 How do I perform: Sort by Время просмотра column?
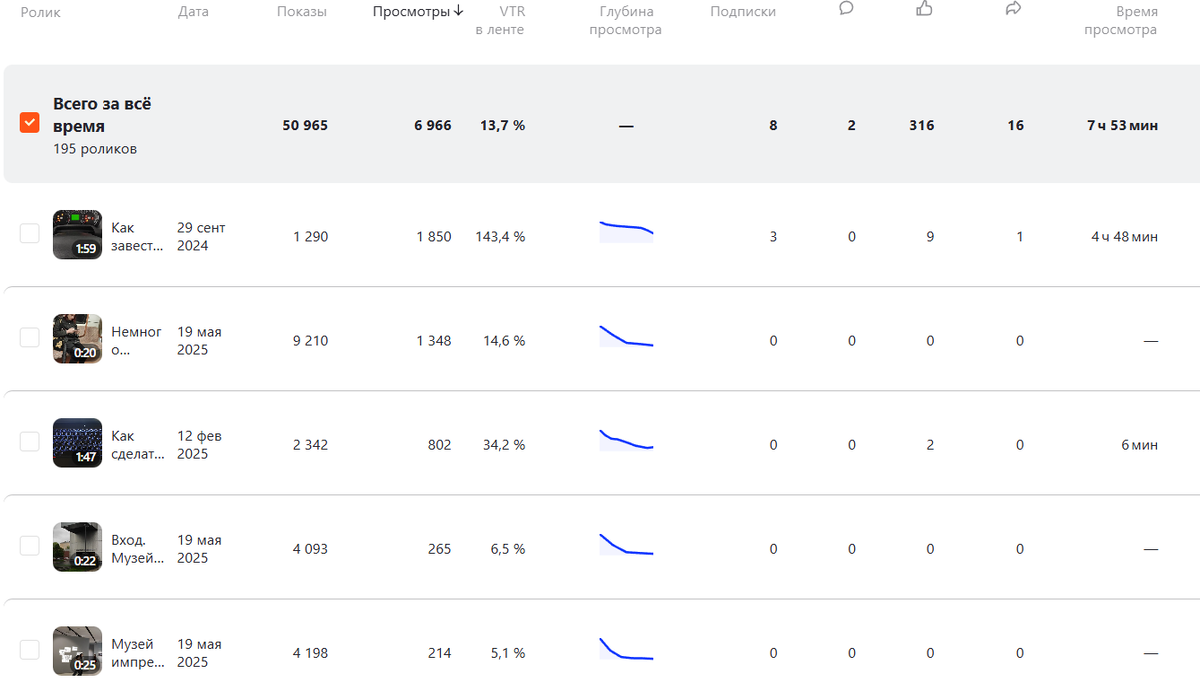coord(1121,21)
